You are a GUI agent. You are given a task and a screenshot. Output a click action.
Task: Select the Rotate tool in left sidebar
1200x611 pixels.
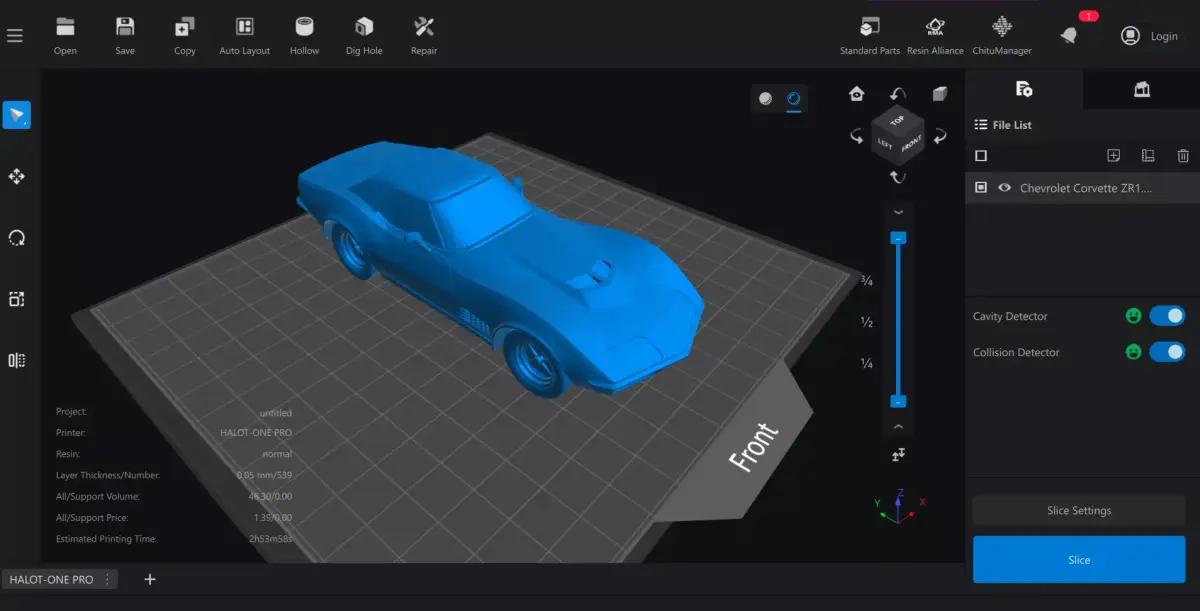pyautogui.click(x=16, y=238)
